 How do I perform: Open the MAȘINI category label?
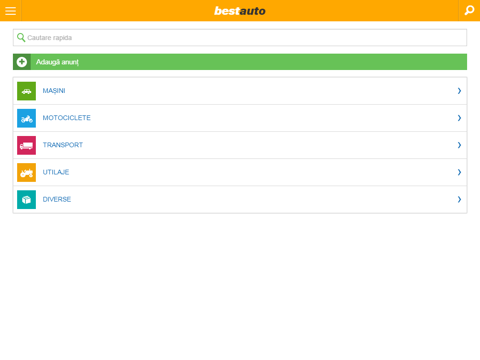[x=54, y=91]
